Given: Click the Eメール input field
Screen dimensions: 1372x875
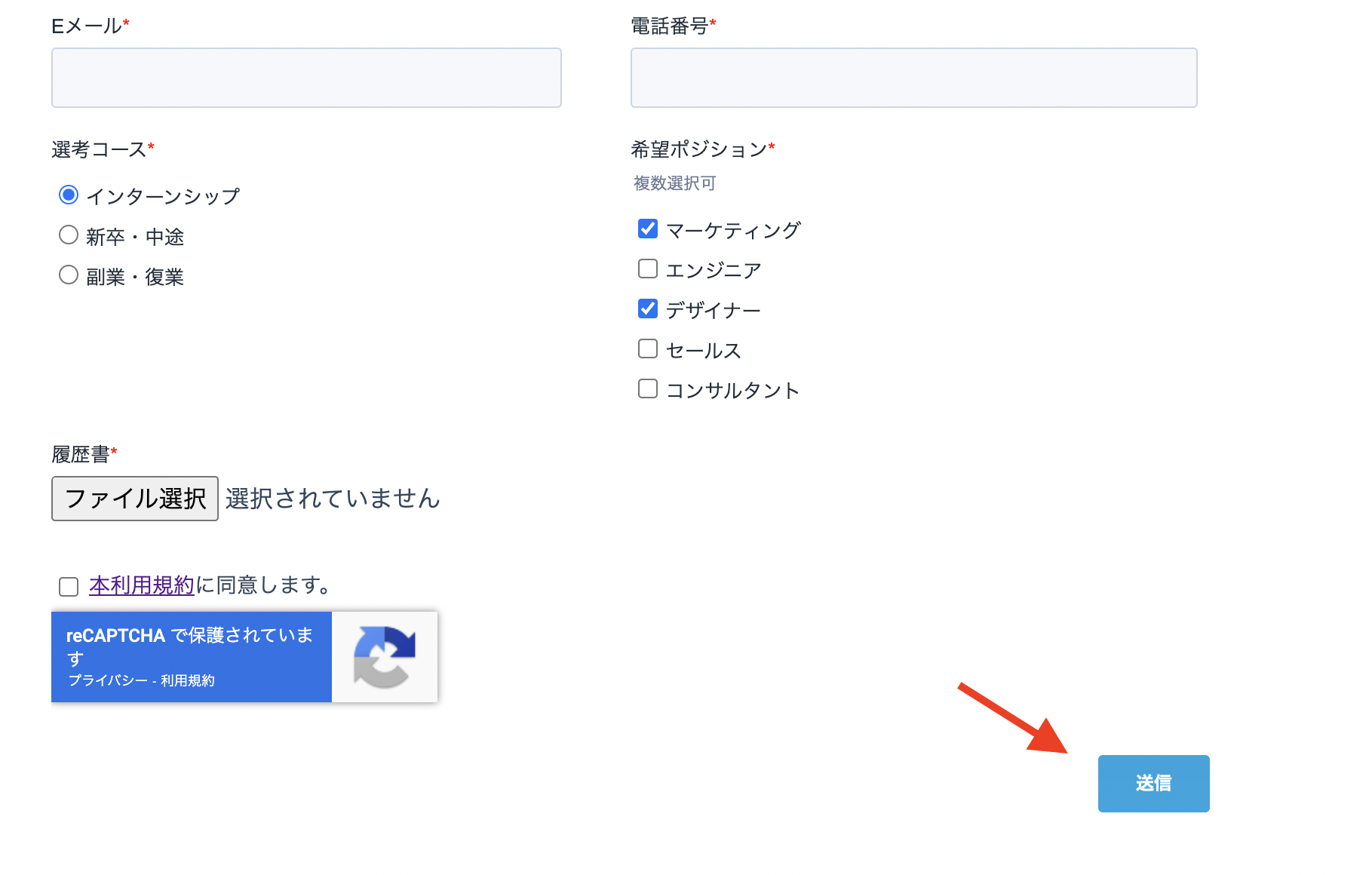Looking at the screenshot, I should click(306, 78).
